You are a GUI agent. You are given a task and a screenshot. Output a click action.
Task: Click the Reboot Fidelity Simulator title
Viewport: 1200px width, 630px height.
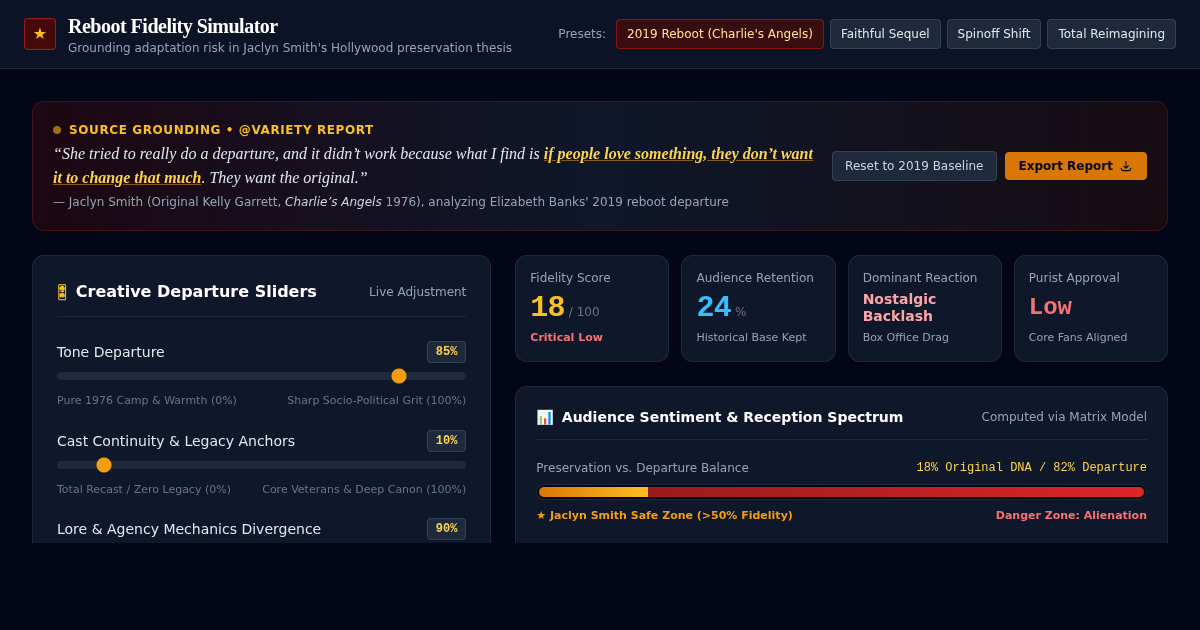[x=173, y=26]
